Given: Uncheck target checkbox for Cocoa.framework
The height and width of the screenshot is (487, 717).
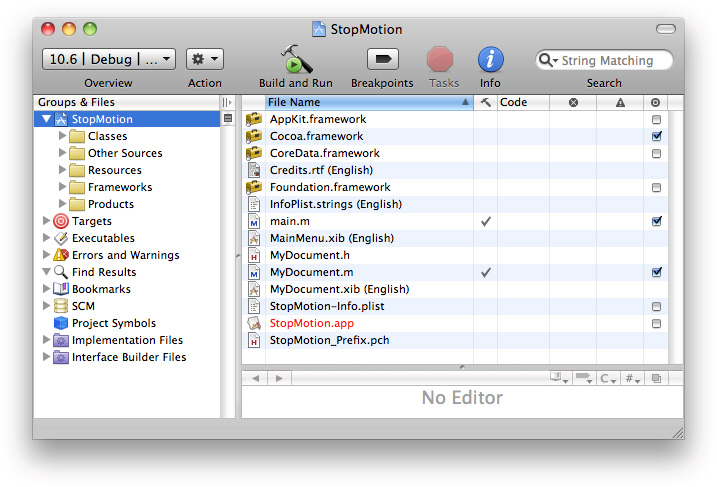Looking at the screenshot, I should (x=657, y=136).
